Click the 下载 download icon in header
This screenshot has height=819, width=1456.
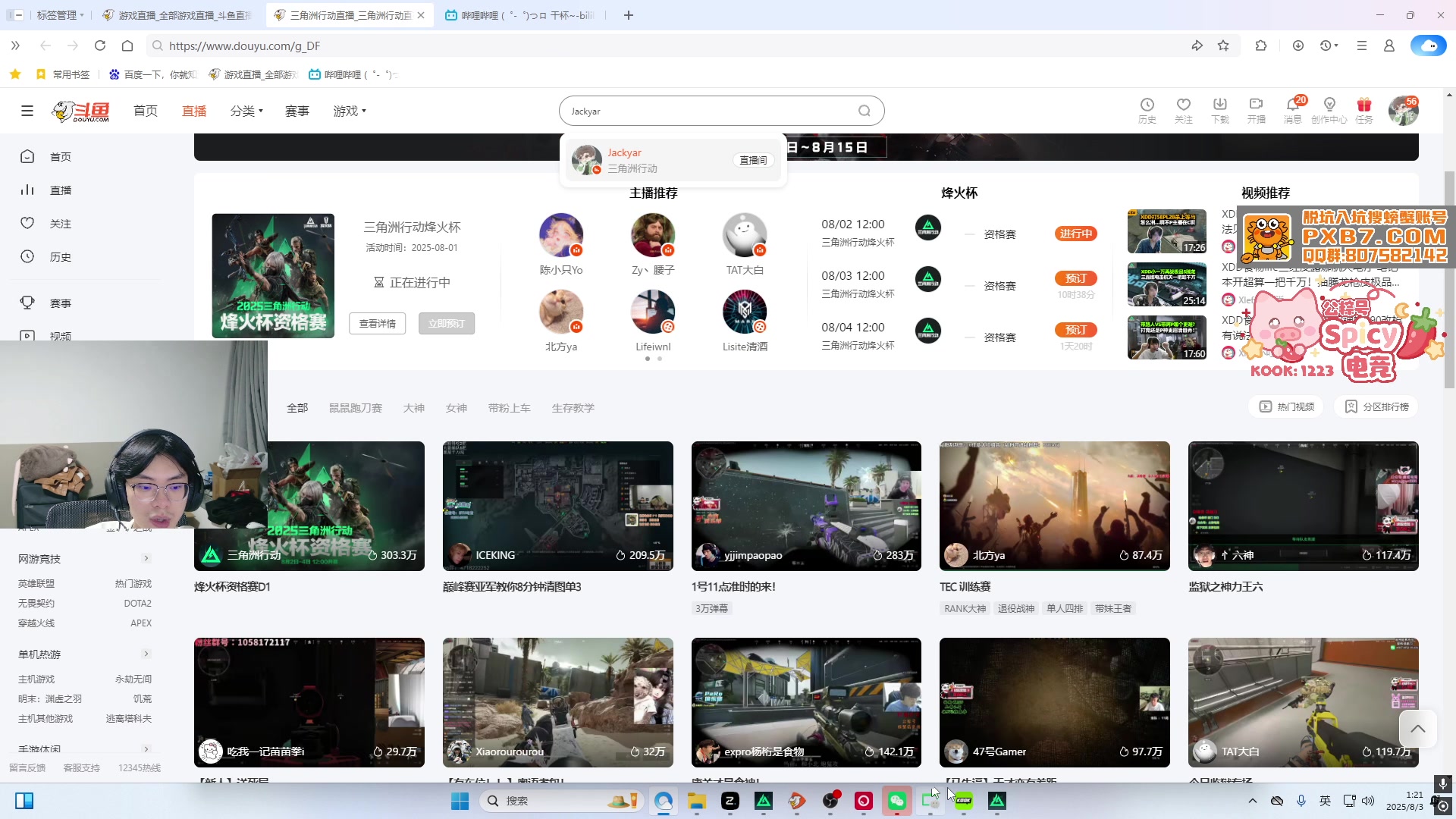click(x=1219, y=110)
